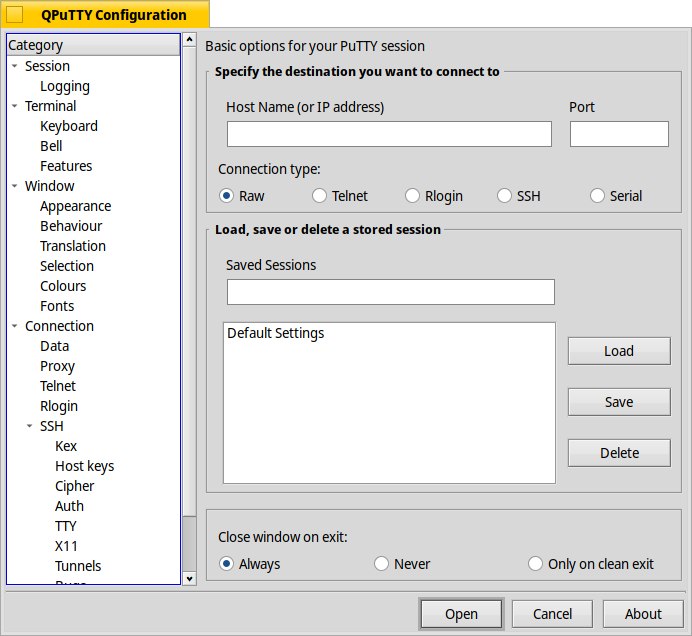Screen dimensions: 692x636
Task: Open the Features category
Action: [66, 166]
